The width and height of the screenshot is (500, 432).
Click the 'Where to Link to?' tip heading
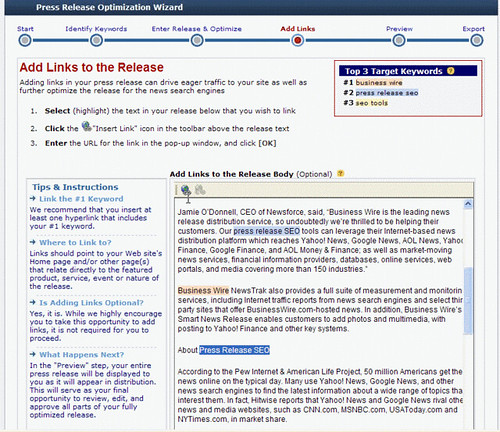tap(75, 242)
